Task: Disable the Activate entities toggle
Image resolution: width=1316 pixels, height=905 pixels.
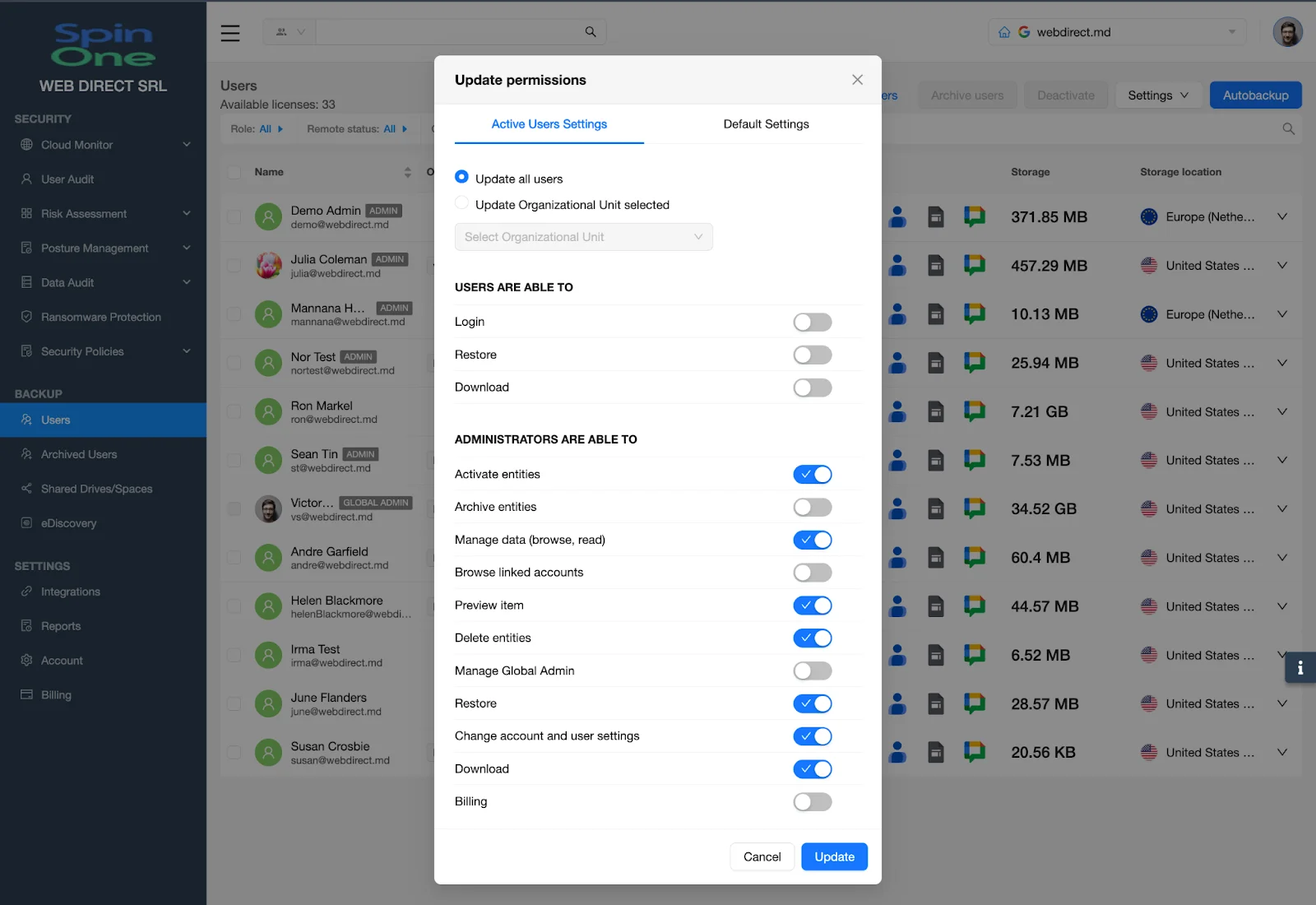Action: point(813,474)
